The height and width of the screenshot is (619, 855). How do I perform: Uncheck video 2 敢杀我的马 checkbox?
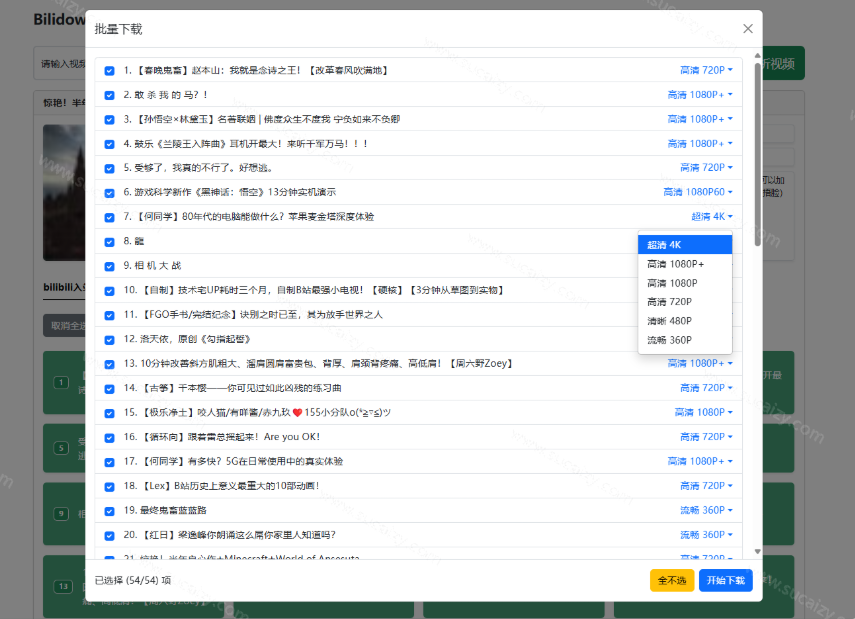[x=110, y=95]
